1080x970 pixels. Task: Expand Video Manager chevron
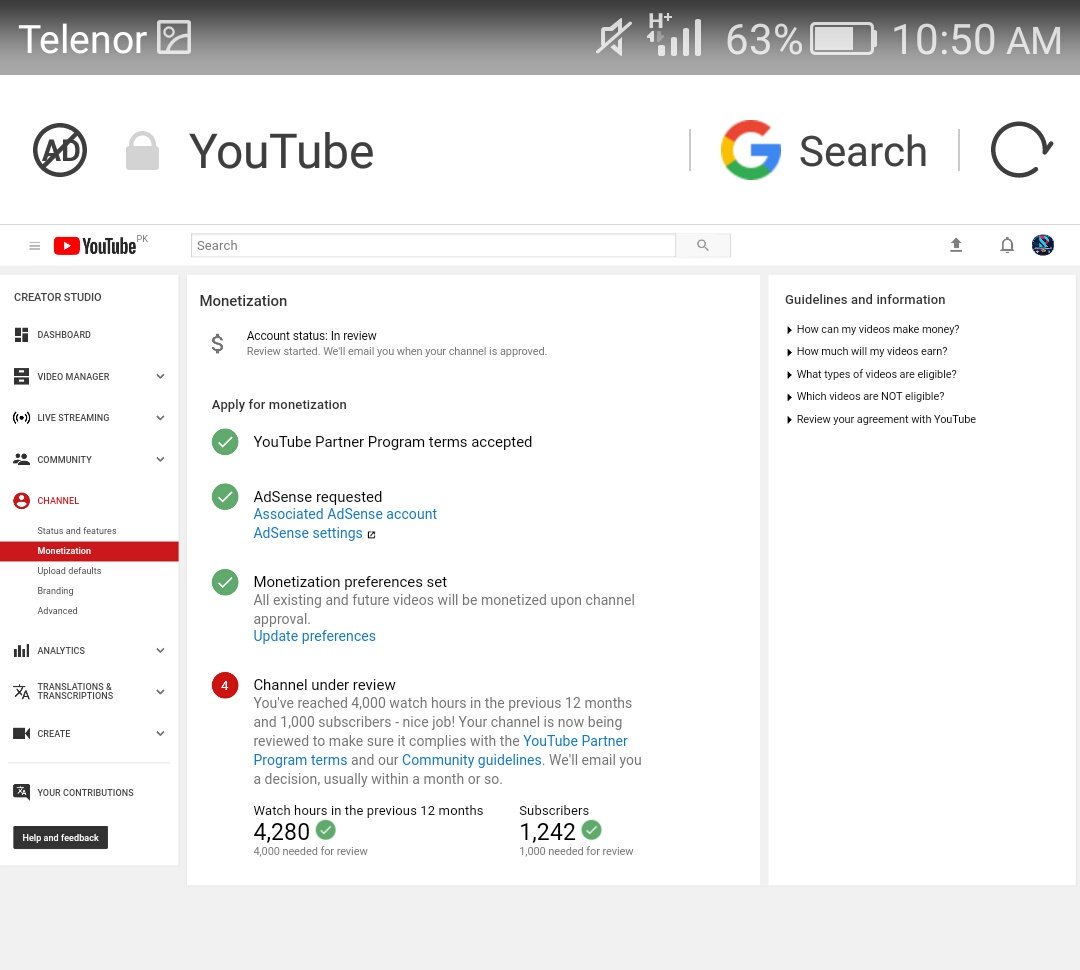tap(160, 376)
